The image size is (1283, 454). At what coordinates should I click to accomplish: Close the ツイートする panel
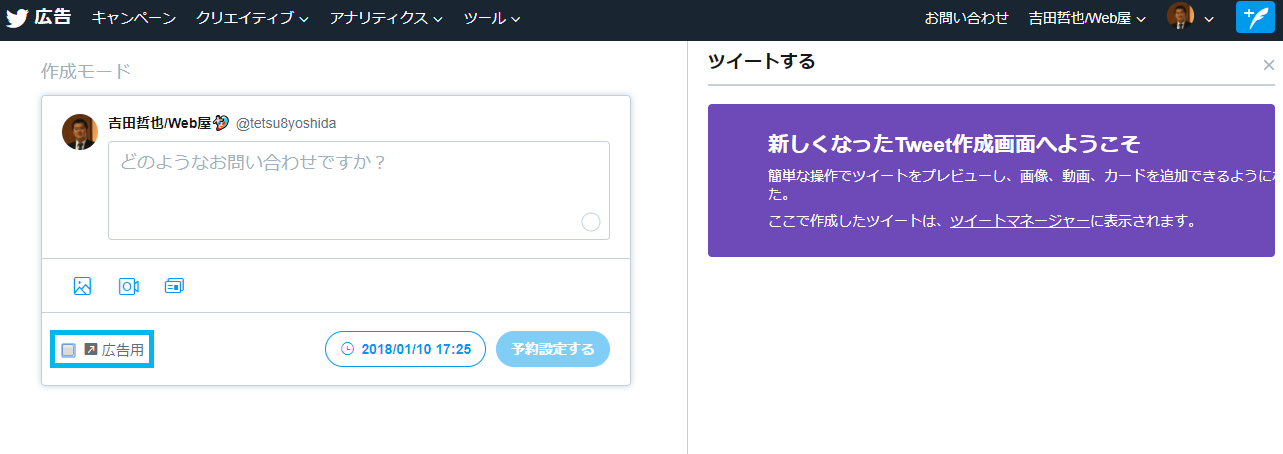[1268, 65]
